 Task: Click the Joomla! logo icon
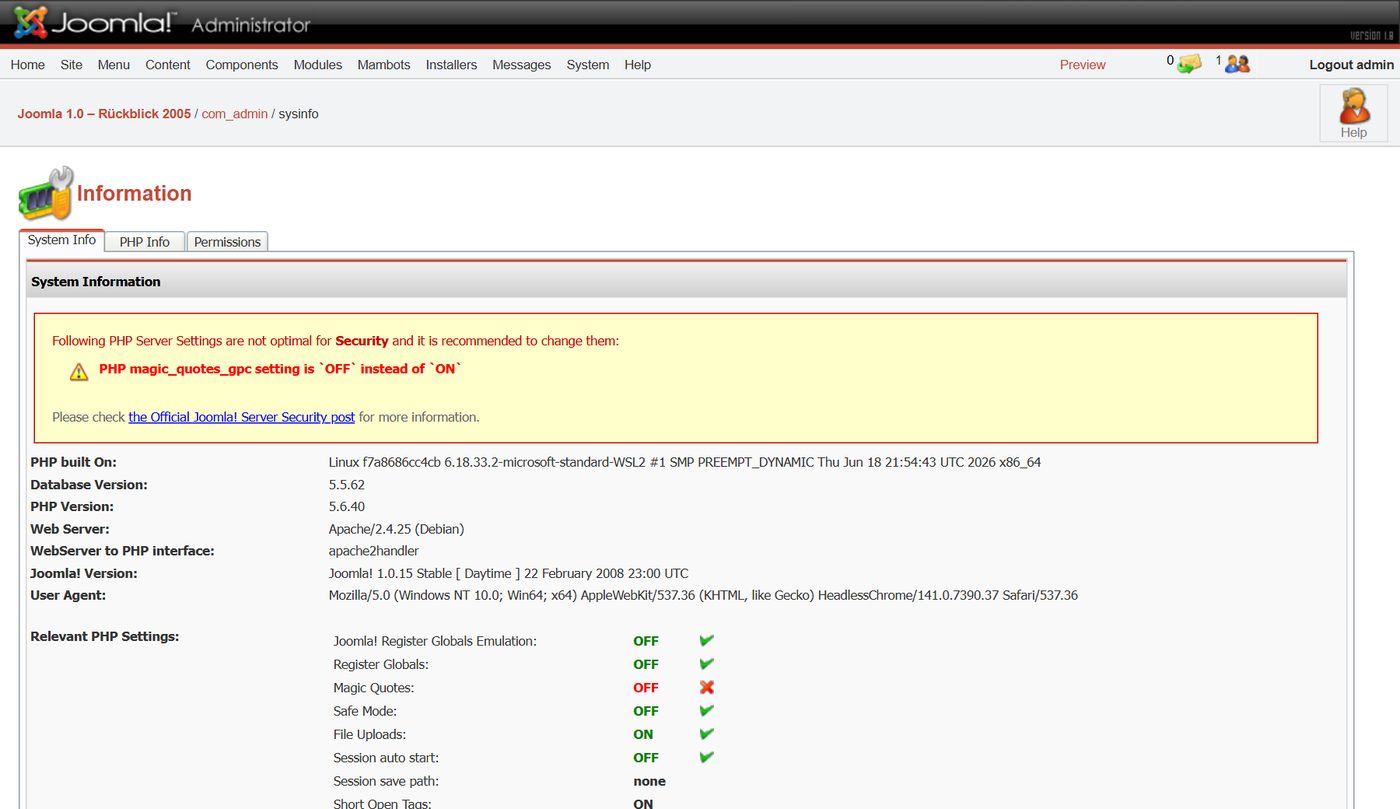click(x=31, y=22)
